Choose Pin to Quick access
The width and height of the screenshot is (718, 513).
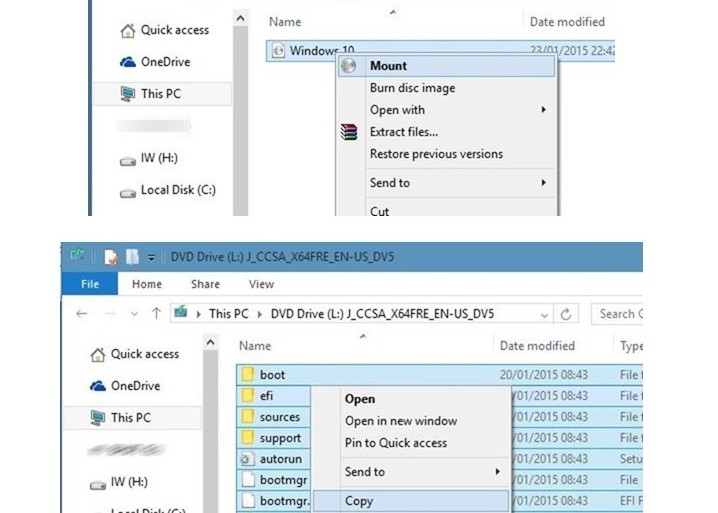click(396, 443)
